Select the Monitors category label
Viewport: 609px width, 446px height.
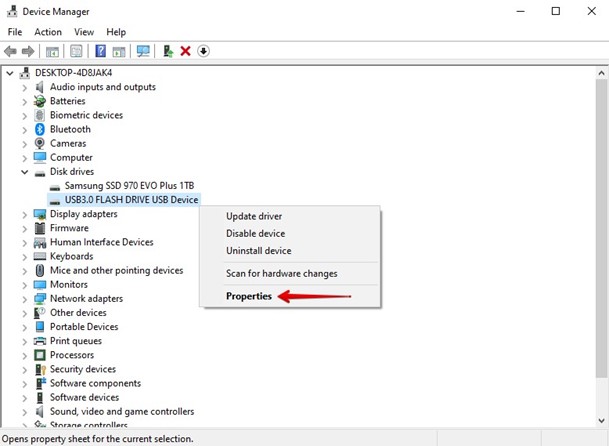(x=69, y=284)
